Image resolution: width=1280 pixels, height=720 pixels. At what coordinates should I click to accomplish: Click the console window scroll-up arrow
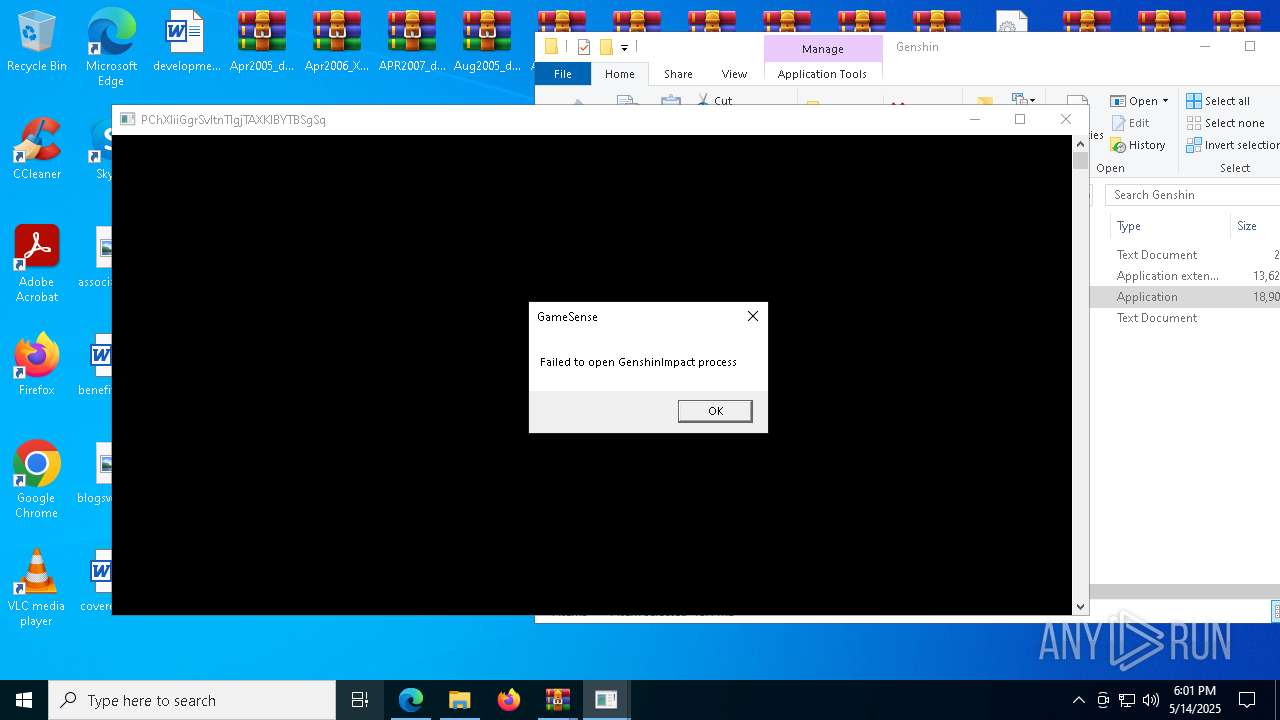1080,143
